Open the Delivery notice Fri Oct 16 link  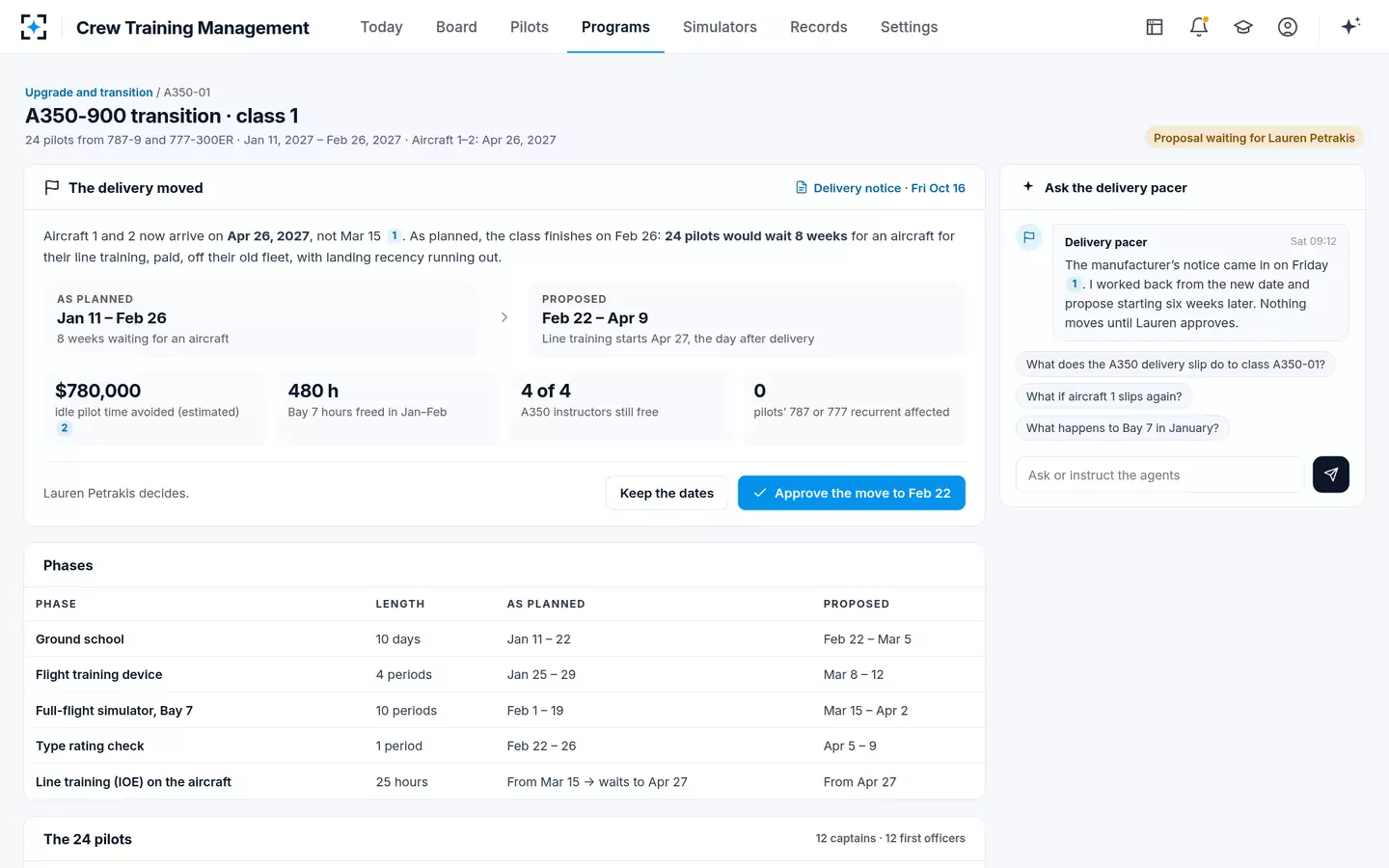click(x=880, y=188)
